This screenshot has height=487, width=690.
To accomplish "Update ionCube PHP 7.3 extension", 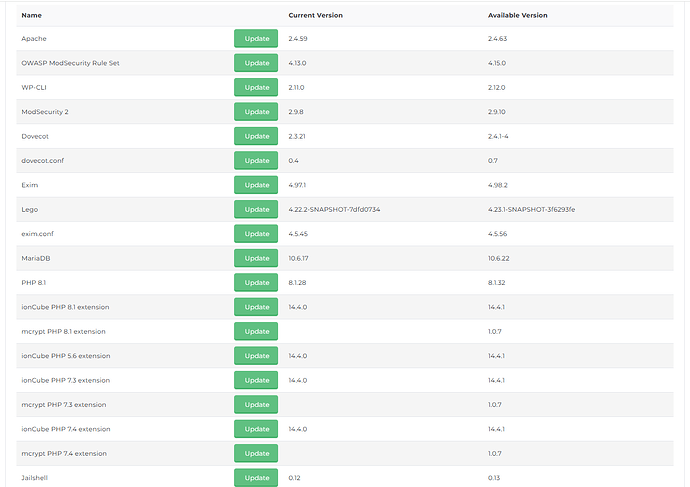I will [x=256, y=380].
